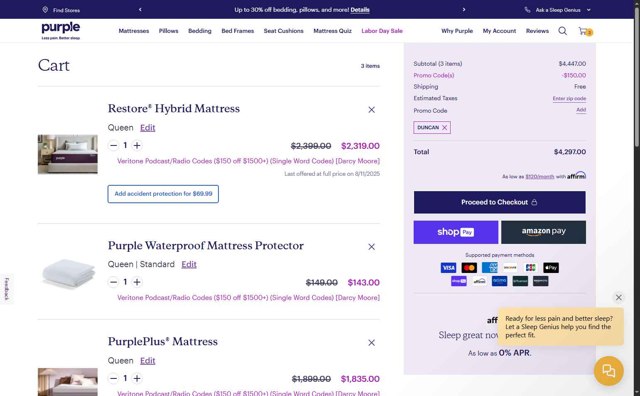
Task: Show previous promo banner with left arrow
Action: pyautogui.click(x=140, y=9)
